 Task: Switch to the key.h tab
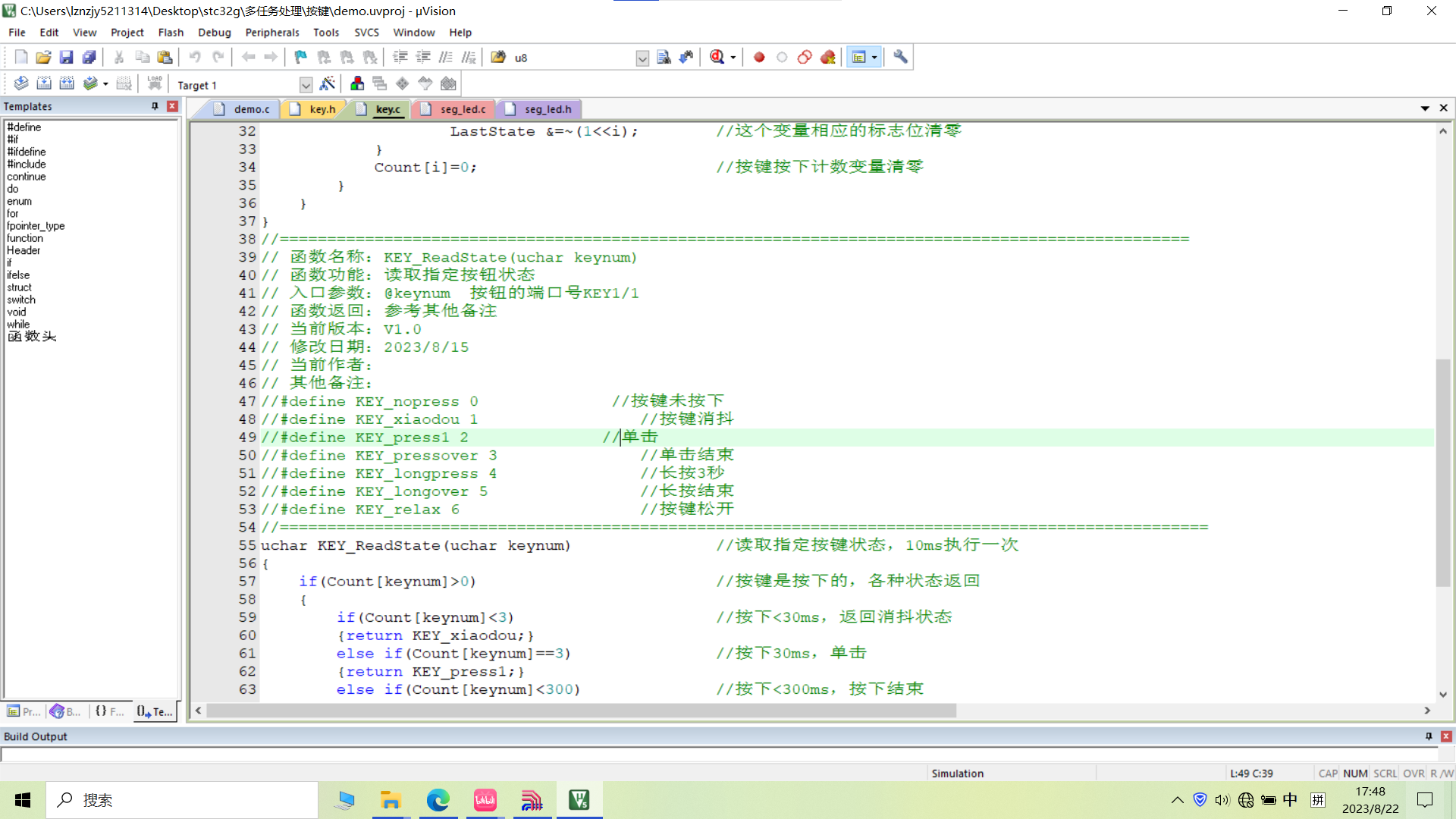[x=314, y=109]
